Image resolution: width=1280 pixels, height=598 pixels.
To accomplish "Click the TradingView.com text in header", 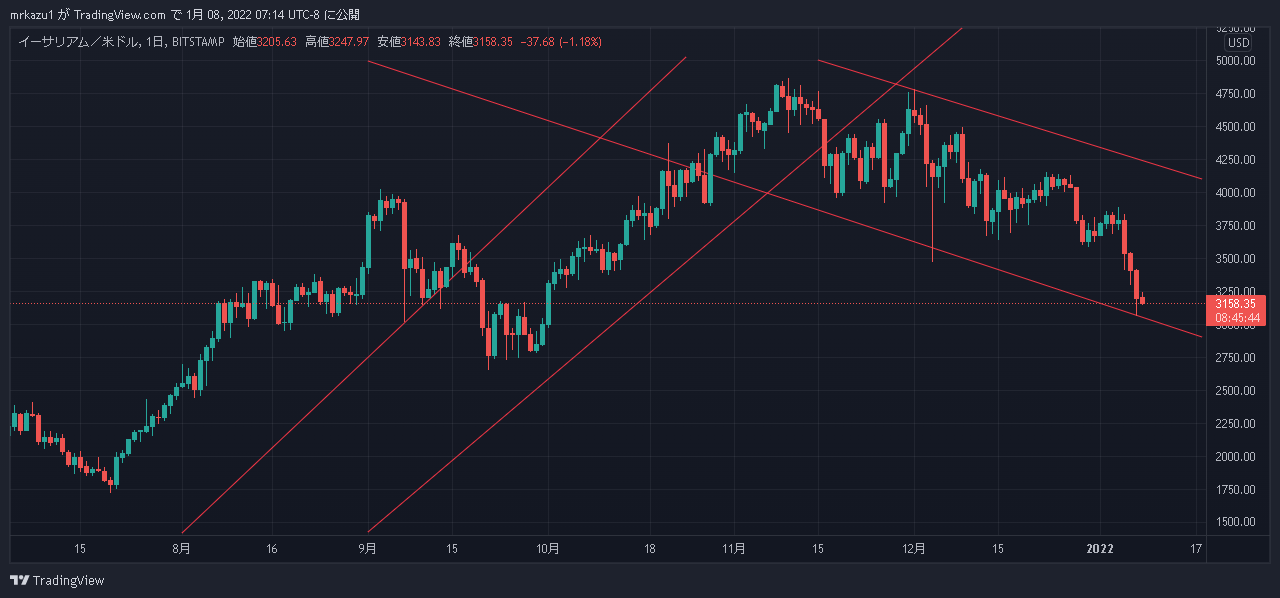I will [x=120, y=15].
